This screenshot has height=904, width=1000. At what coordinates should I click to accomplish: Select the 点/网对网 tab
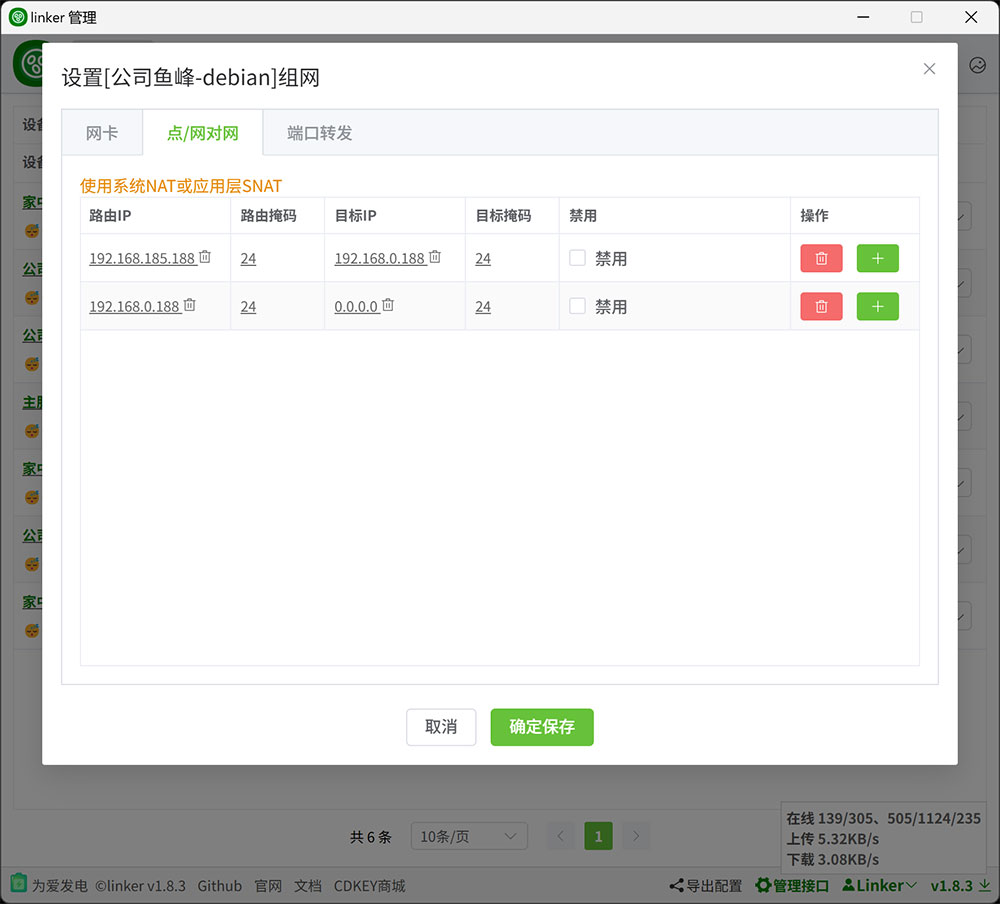tap(203, 133)
